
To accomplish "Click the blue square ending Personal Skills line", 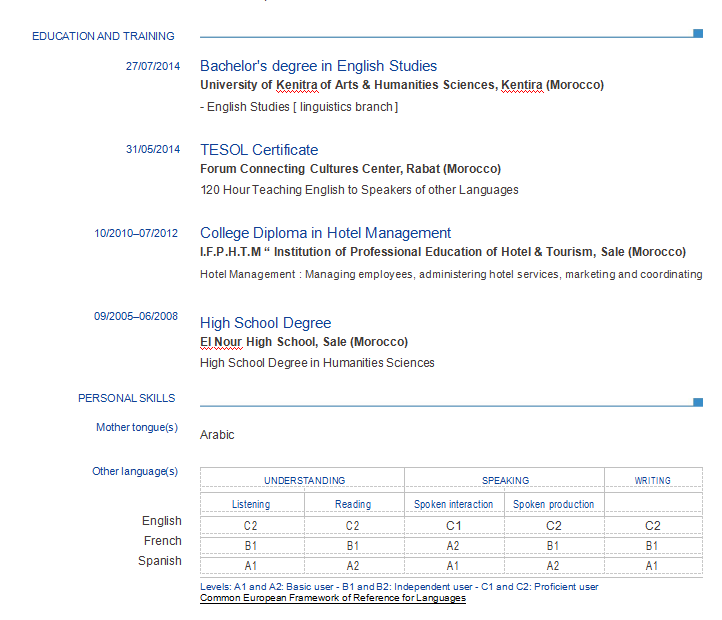I will click(x=697, y=402).
